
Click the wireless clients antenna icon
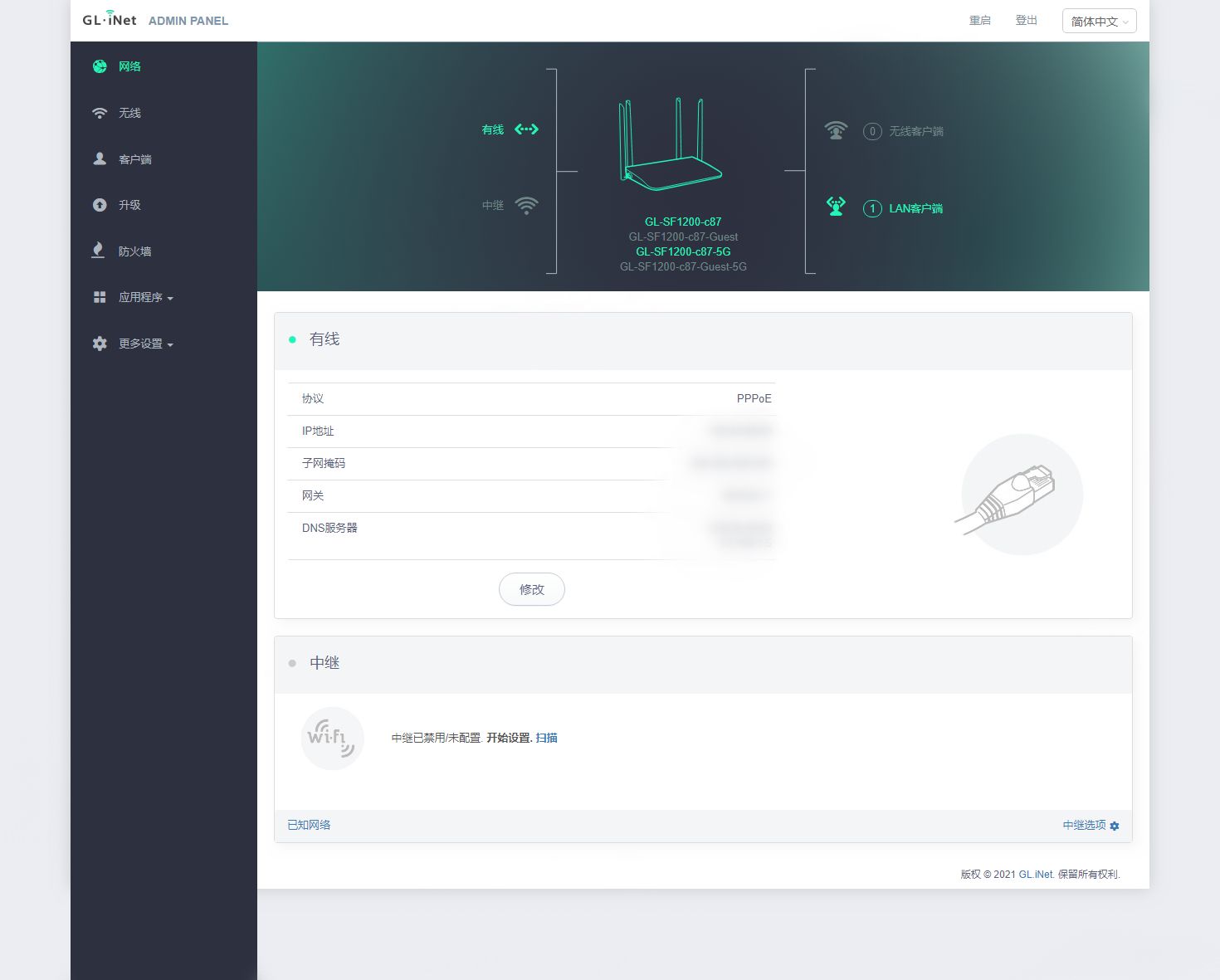click(836, 130)
